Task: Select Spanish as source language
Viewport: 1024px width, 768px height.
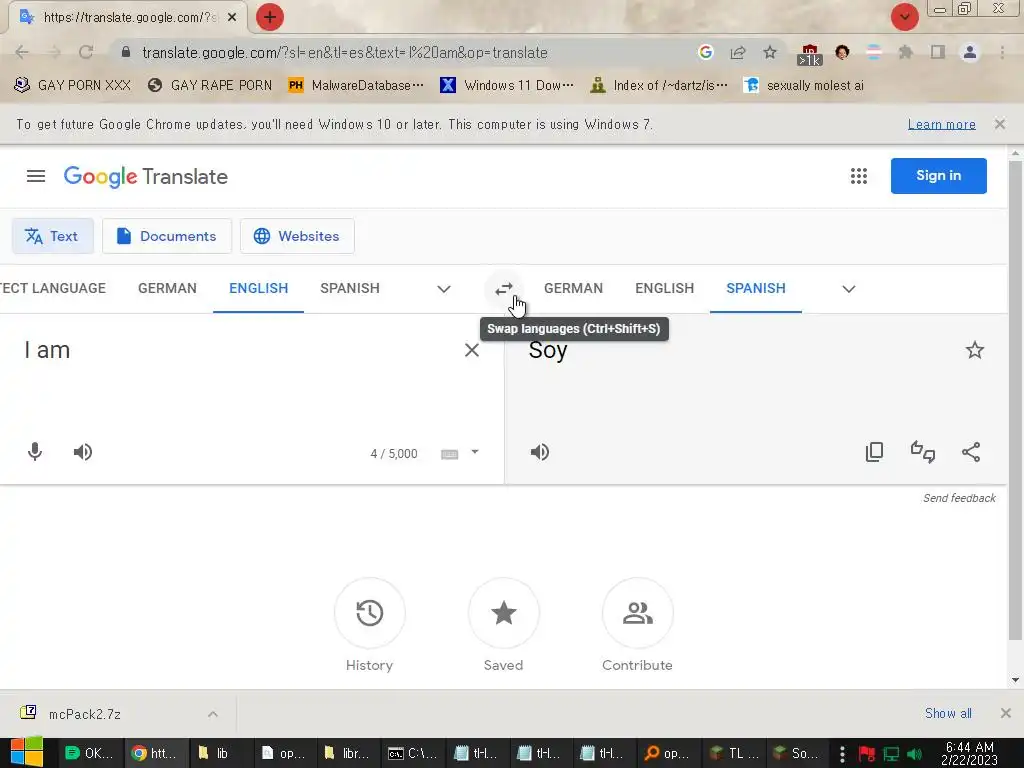Action: [350, 288]
